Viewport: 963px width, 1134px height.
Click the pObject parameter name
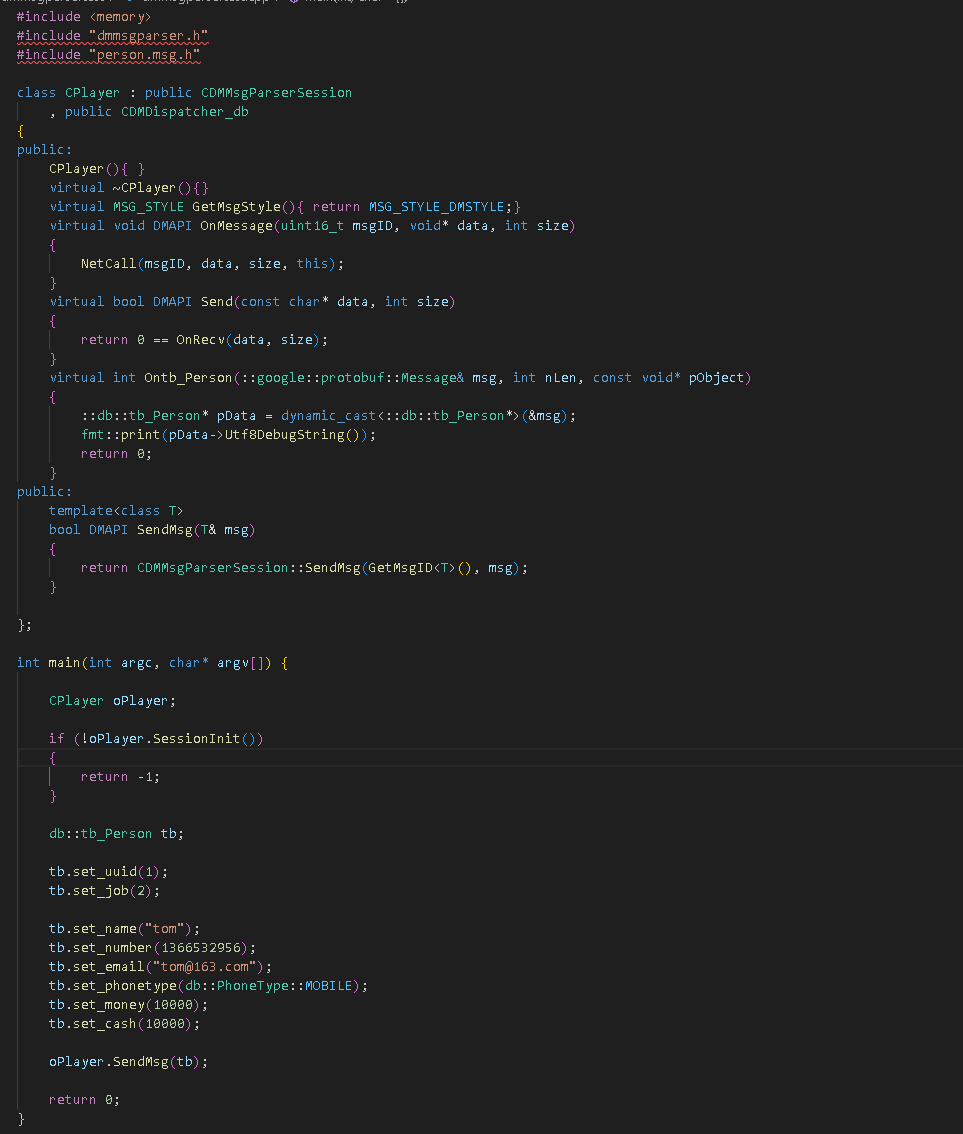click(716, 378)
